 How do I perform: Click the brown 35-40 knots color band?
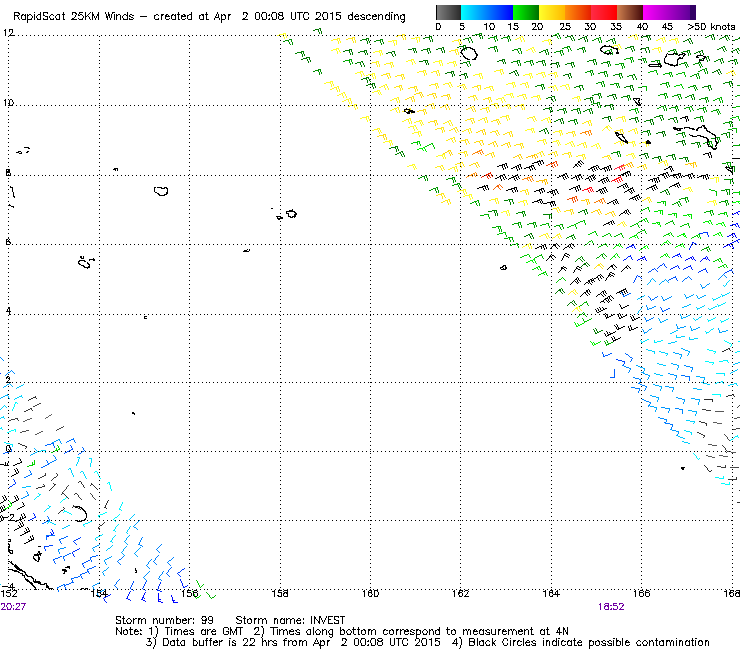click(630, 12)
